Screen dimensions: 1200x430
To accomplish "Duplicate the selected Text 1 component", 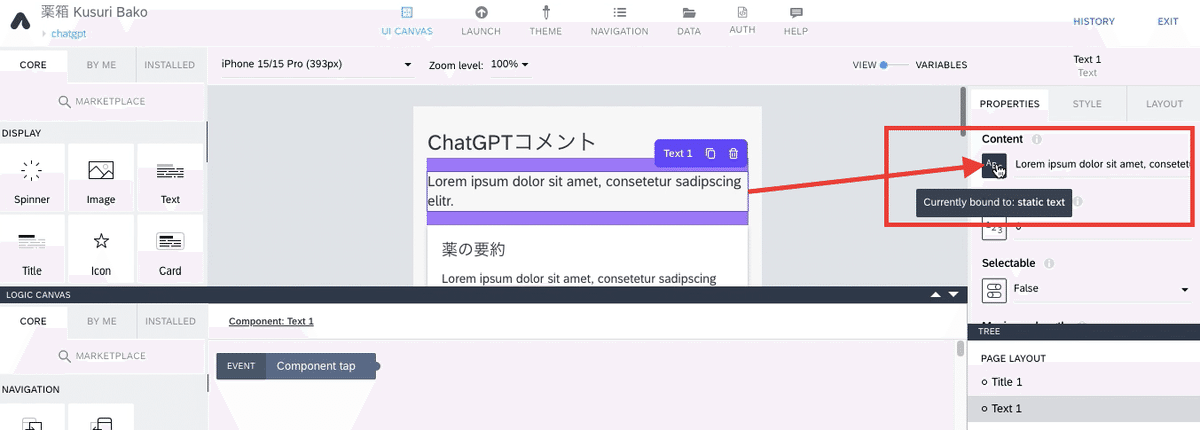I will (x=710, y=153).
